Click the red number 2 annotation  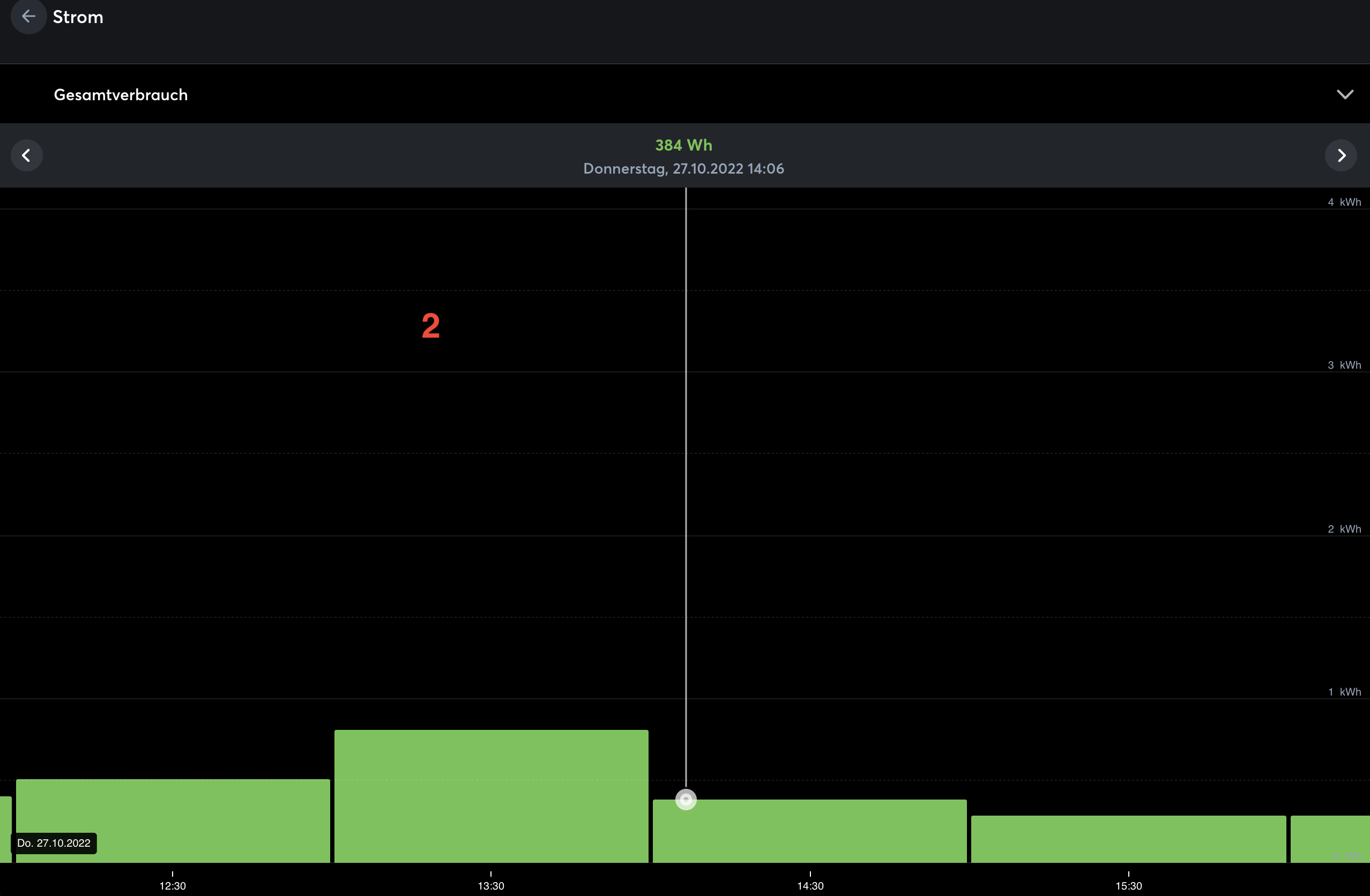coord(430,326)
